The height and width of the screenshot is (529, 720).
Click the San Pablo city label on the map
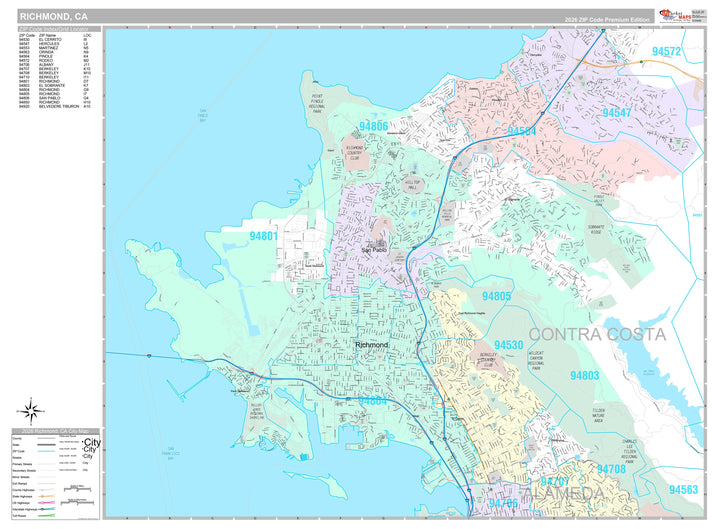point(374,250)
